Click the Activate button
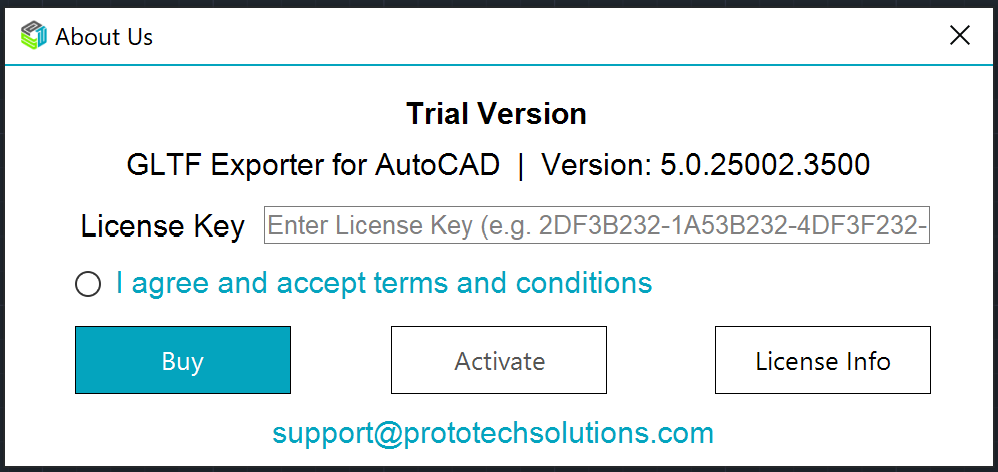 click(499, 360)
